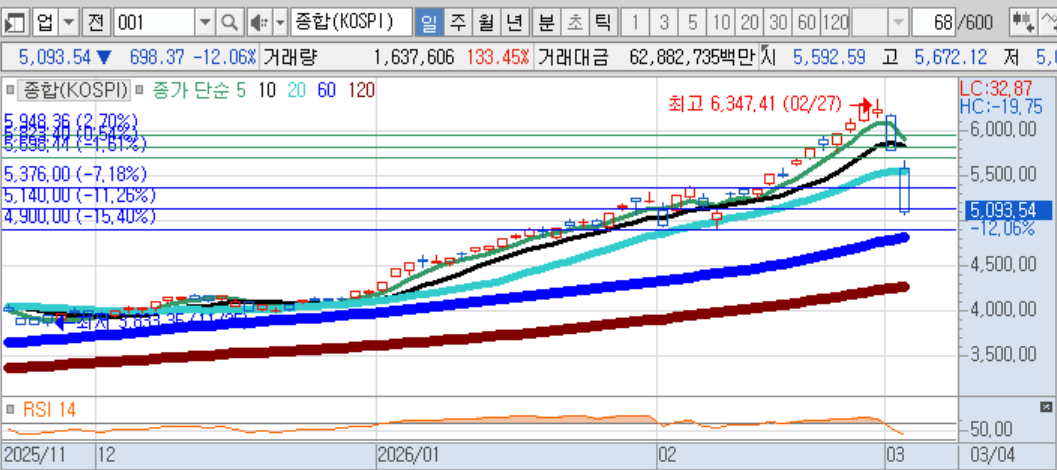The height and width of the screenshot is (470, 1057).
Task: Click the candlestick chart settings icon
Action: pyautogui.click(x=1022, y=23)
